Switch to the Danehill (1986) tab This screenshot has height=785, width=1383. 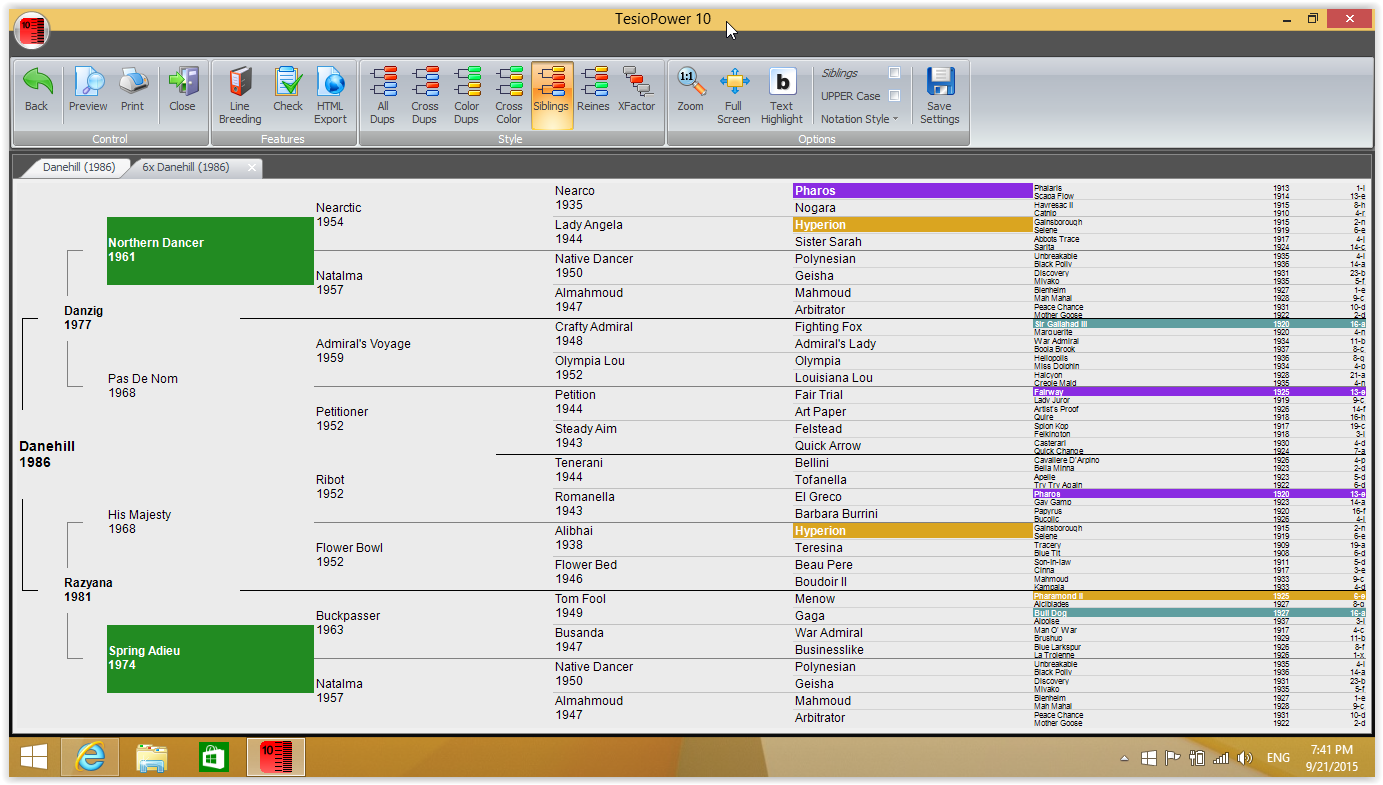[78, 168]
